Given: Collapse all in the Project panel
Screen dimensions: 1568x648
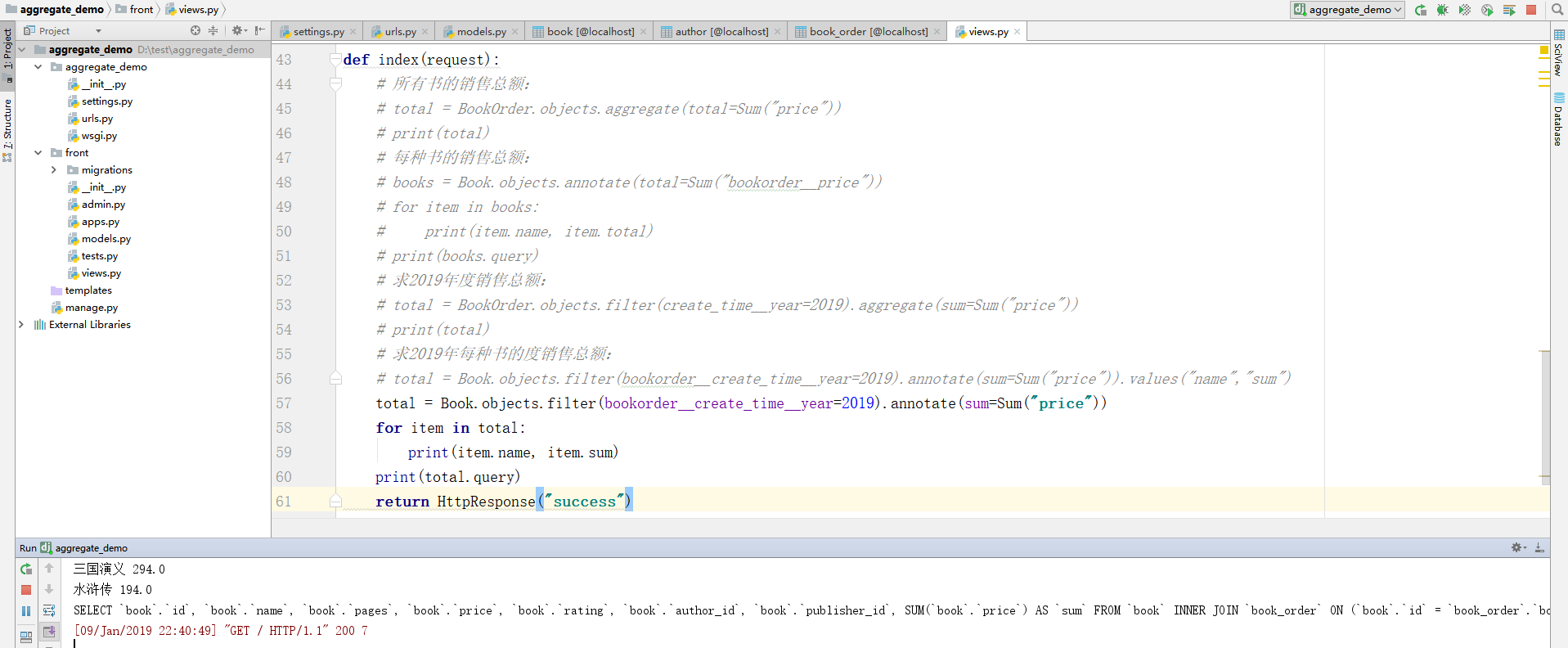Looking at the screenshot, I should (x=213, y=30).
